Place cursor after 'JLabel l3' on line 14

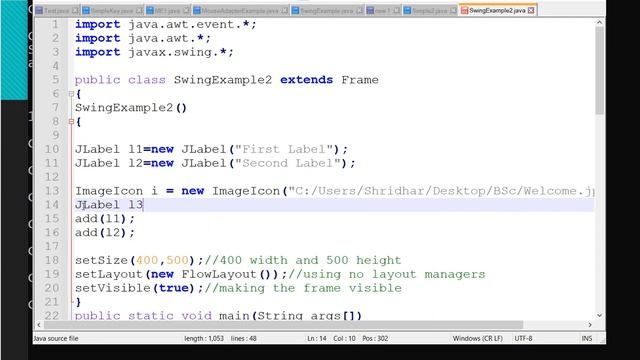143,205
